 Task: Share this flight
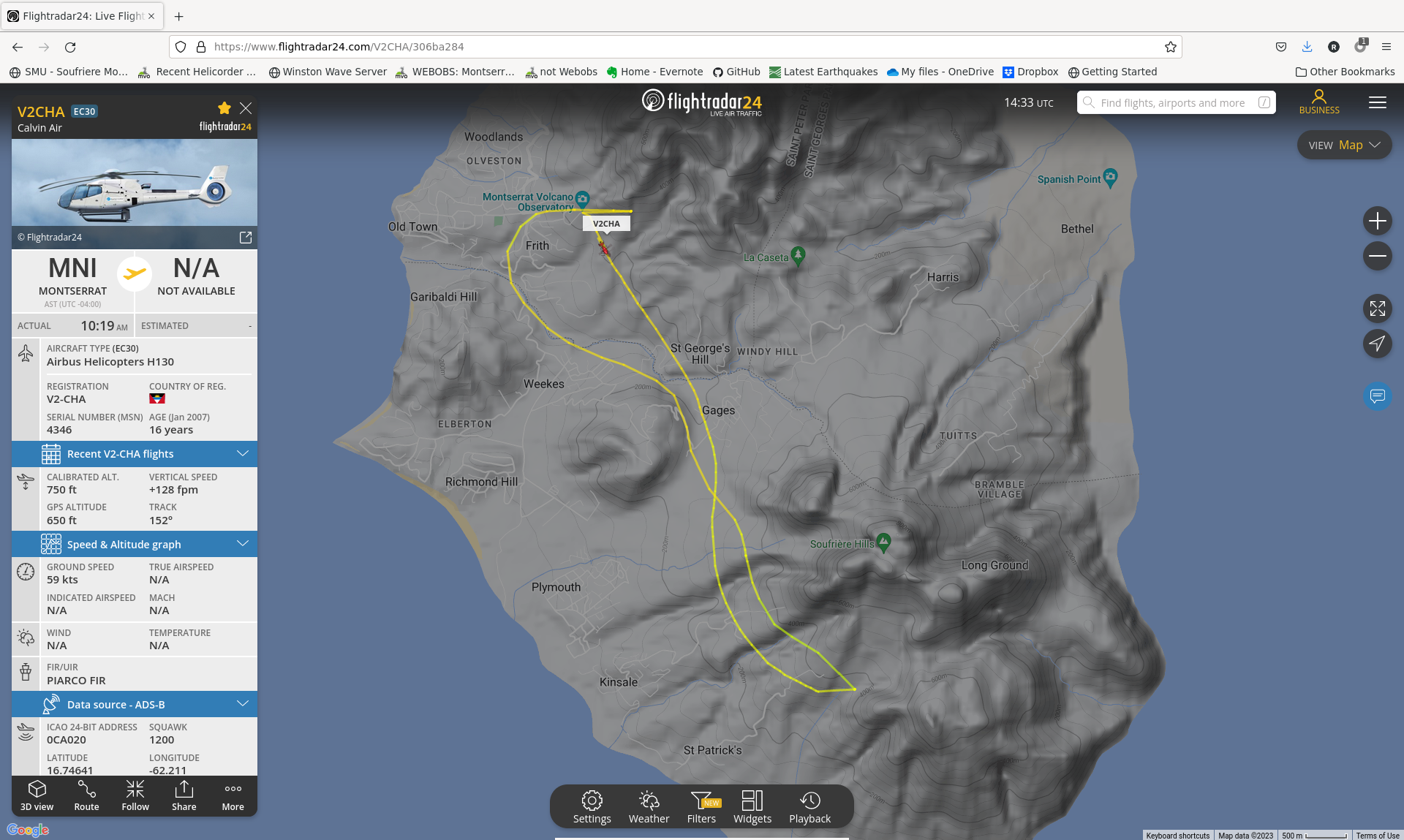point(184,795)
